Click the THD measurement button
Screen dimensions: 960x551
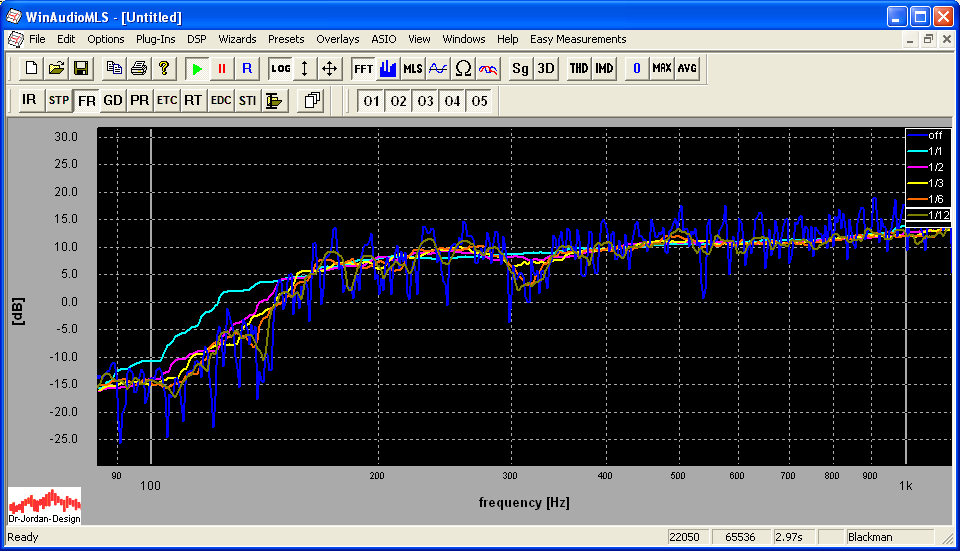(579, 68)
